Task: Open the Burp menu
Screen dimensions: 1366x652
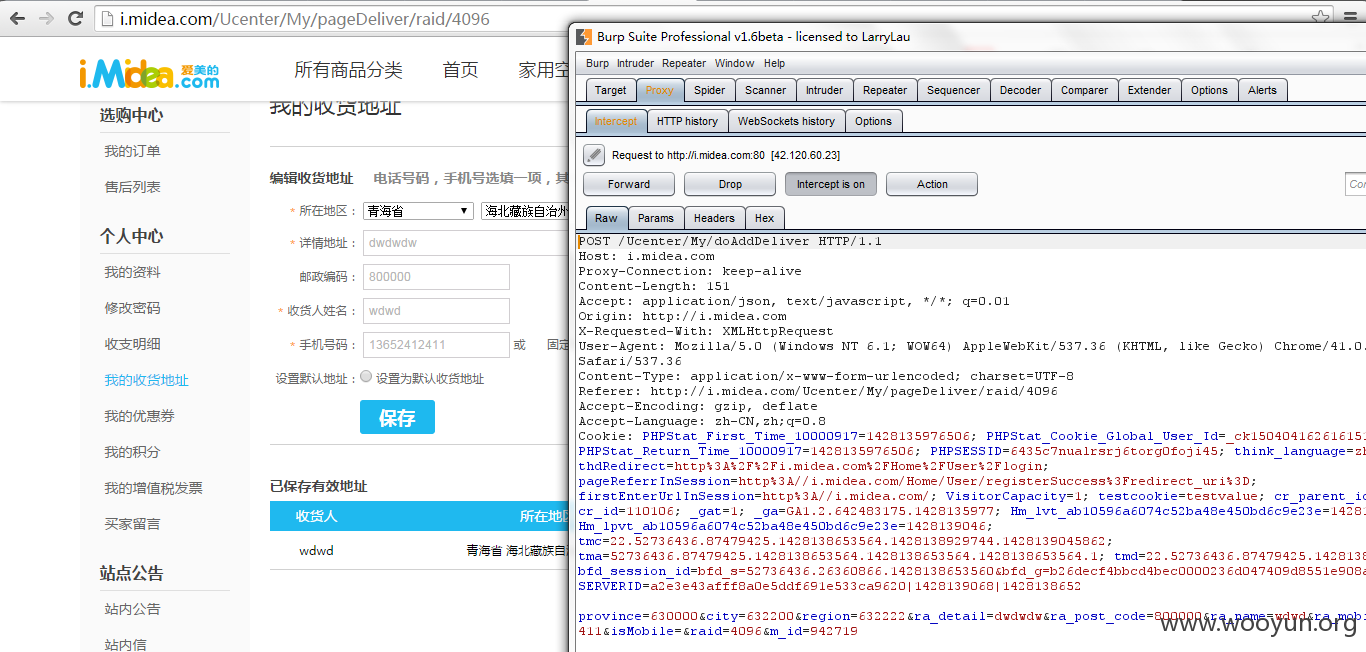Action: coord(597,63)
